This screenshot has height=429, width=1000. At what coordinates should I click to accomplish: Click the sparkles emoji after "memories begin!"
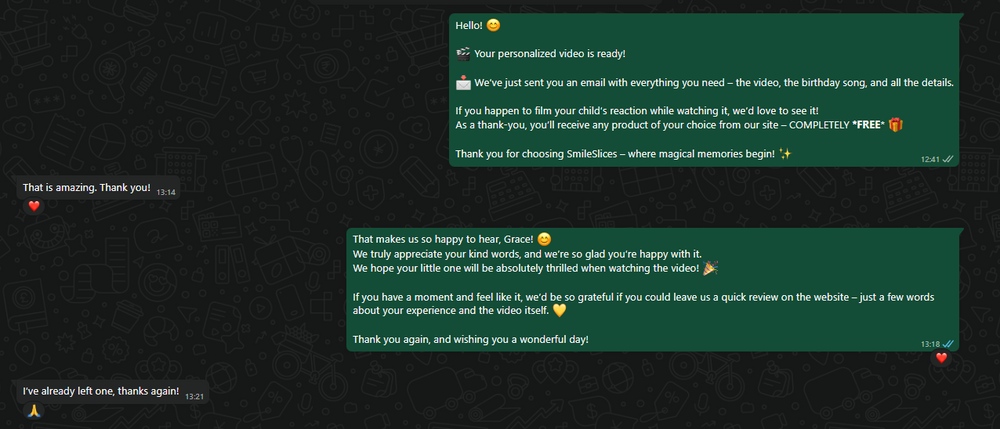tap(785, 154)
